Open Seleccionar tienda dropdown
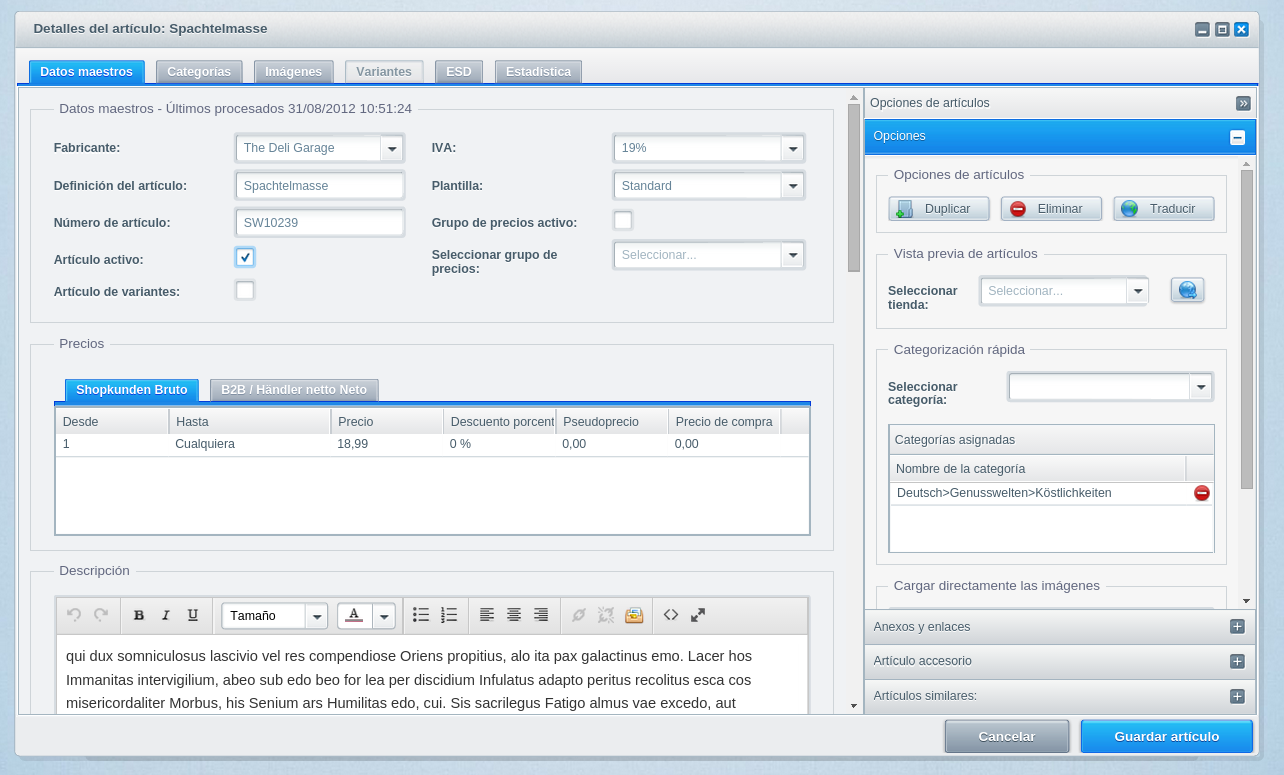 pos(1137,291)
